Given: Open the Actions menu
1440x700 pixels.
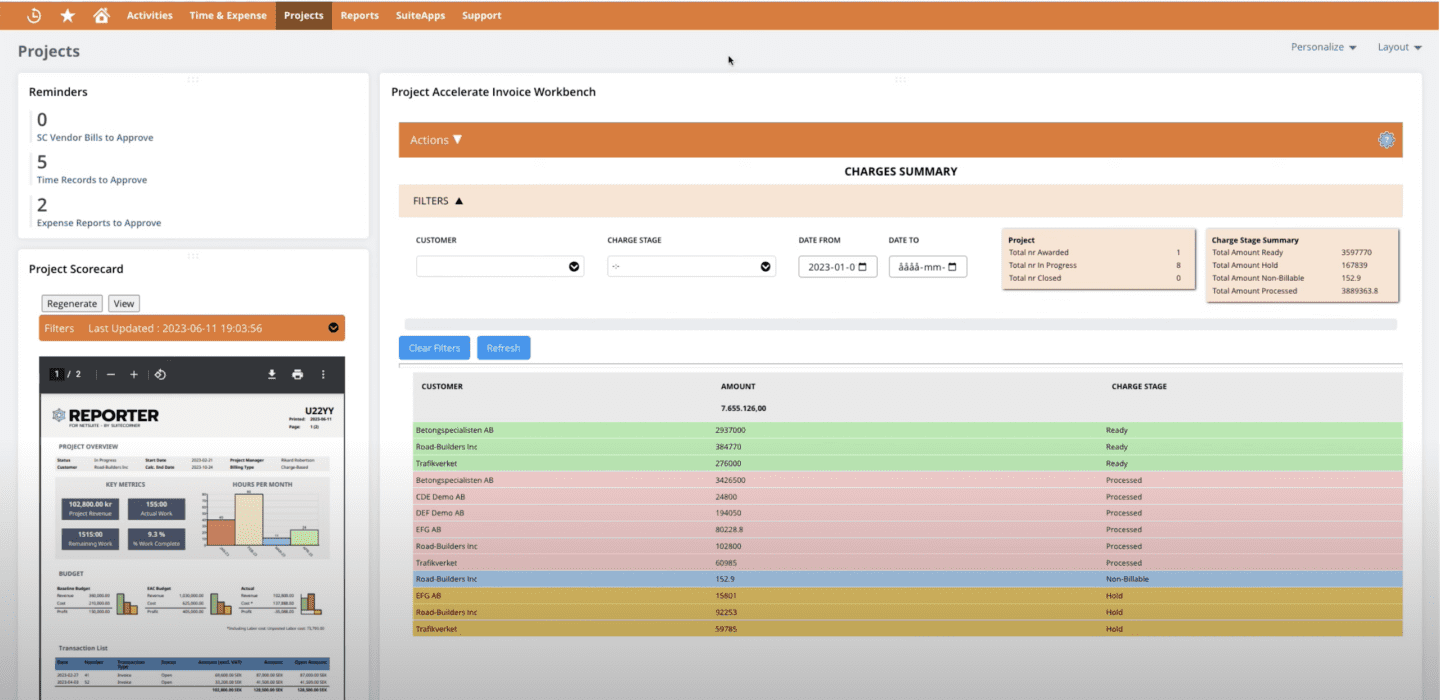Looking at the screenshot, I should pyautogui.click(x=434, y=140).
